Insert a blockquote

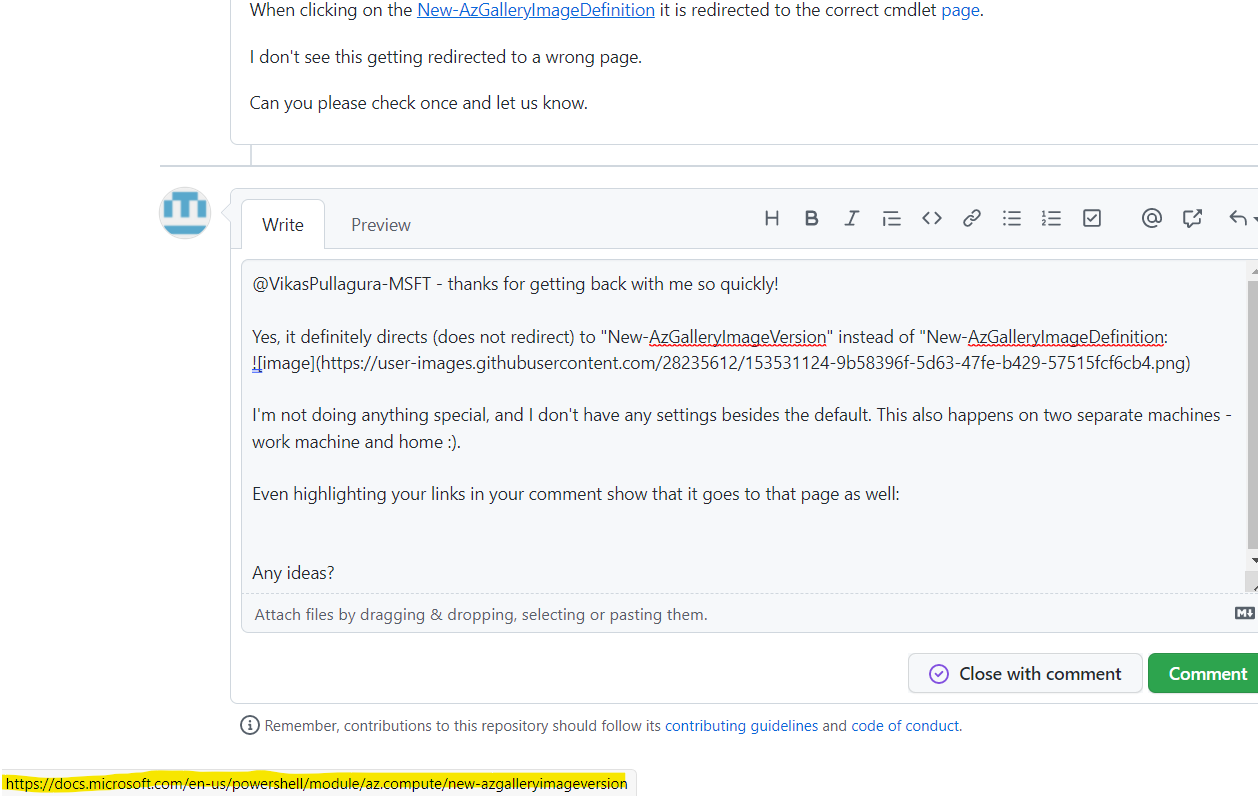point(891,218)
